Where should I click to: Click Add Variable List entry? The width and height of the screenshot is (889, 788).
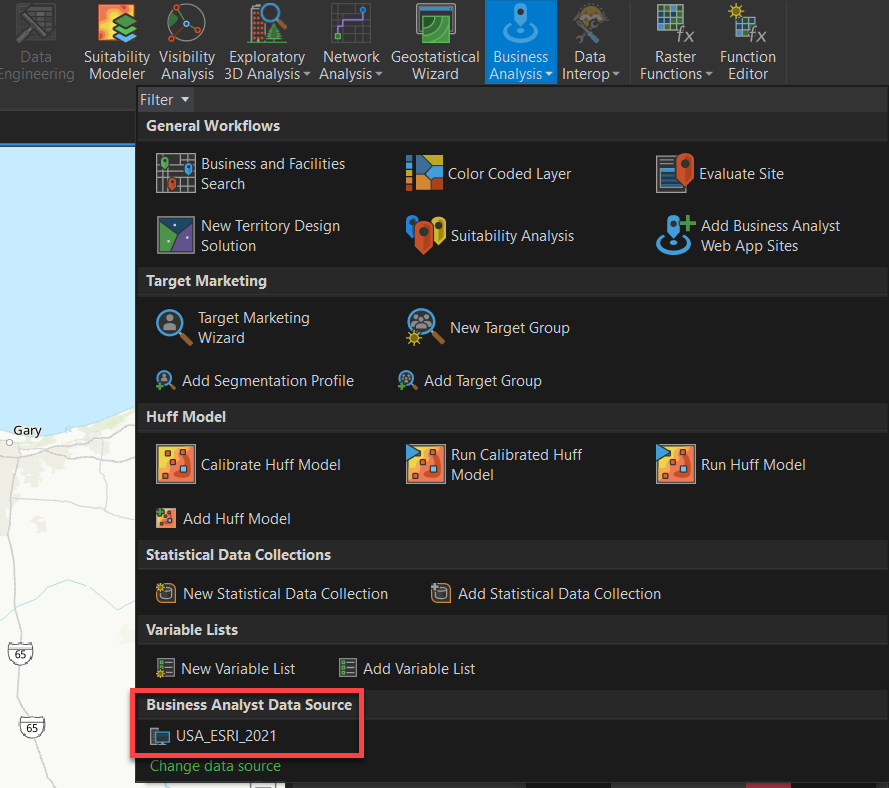click(x=407, y=669)
